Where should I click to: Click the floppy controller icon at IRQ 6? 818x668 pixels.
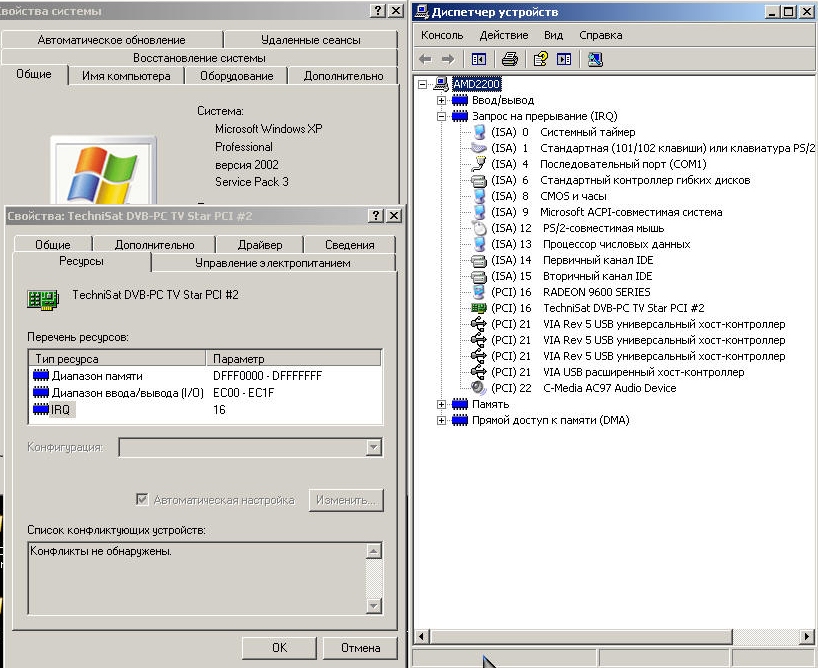point(478,181)
